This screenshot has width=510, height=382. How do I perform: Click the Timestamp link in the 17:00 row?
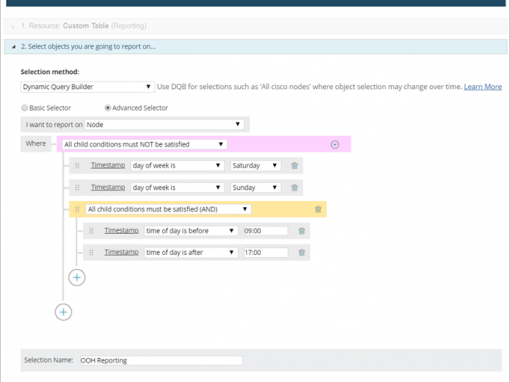click(121, 252)
